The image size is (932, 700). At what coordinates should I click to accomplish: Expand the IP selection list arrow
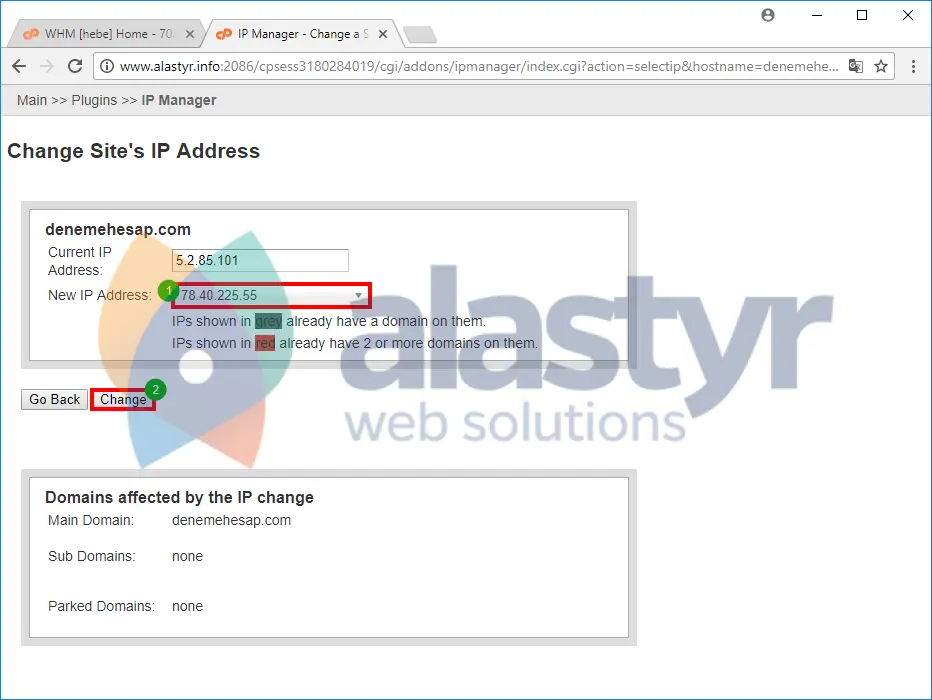click(357, 296)
